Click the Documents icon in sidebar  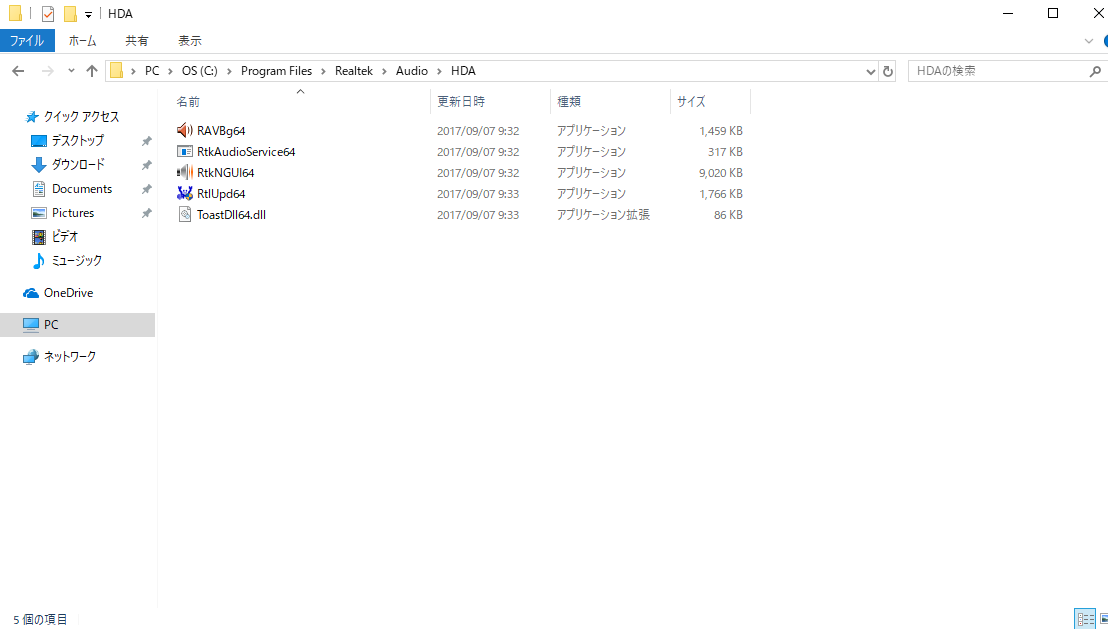39,189
